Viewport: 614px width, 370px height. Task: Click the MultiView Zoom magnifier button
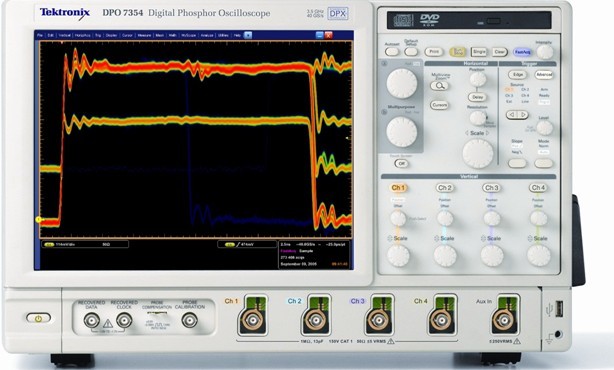click(x=439, y=86)
